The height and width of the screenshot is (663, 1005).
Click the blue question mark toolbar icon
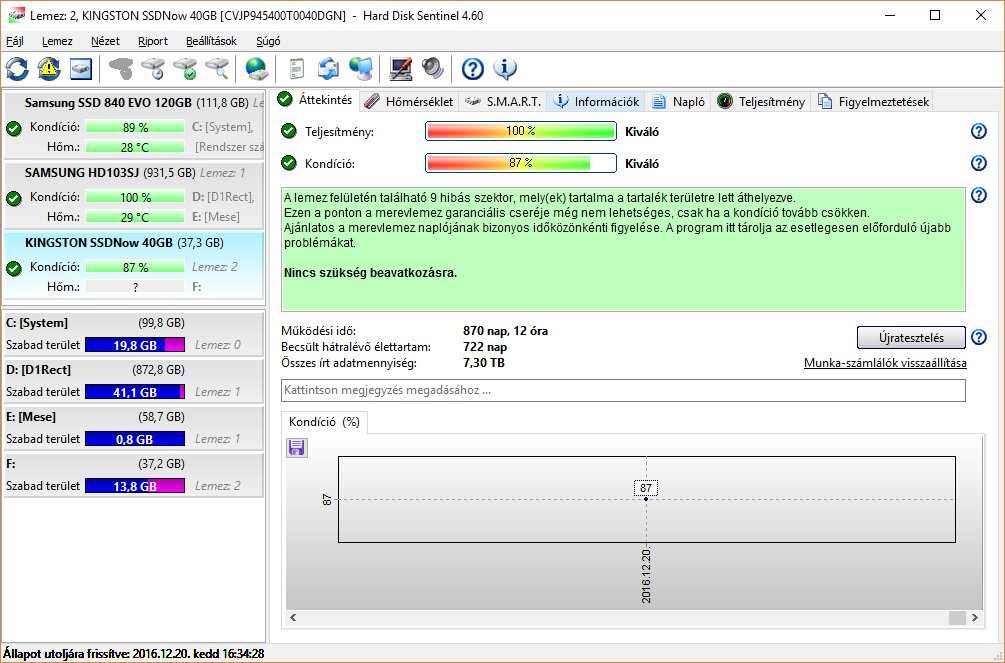(472, 69)
